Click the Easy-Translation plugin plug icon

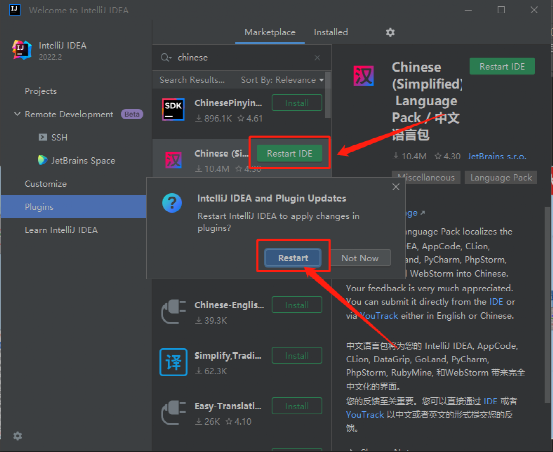pyautogui.click(x=174, y=413)
